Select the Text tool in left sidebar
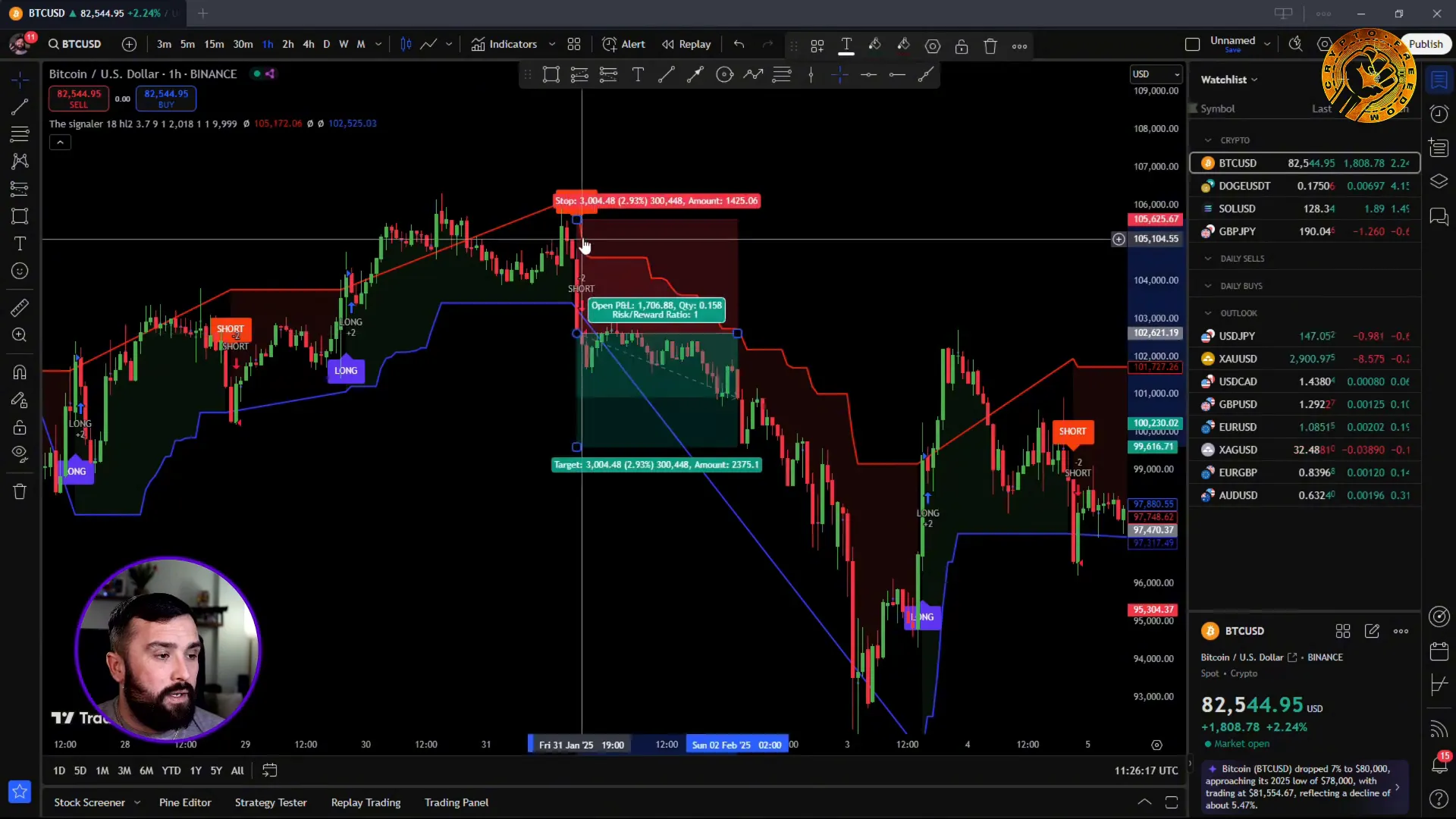The width and height of the screenshot is (1456, 819). (x=20, y=243)
